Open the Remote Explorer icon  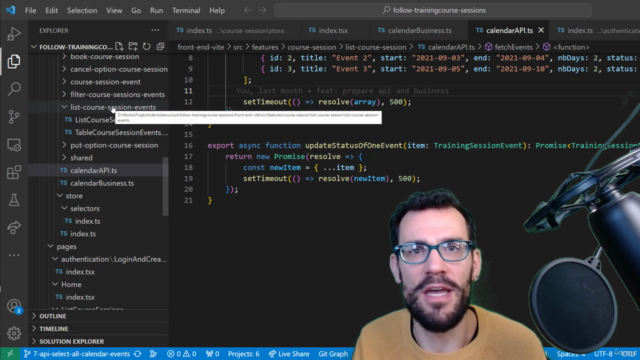point(13,144)
